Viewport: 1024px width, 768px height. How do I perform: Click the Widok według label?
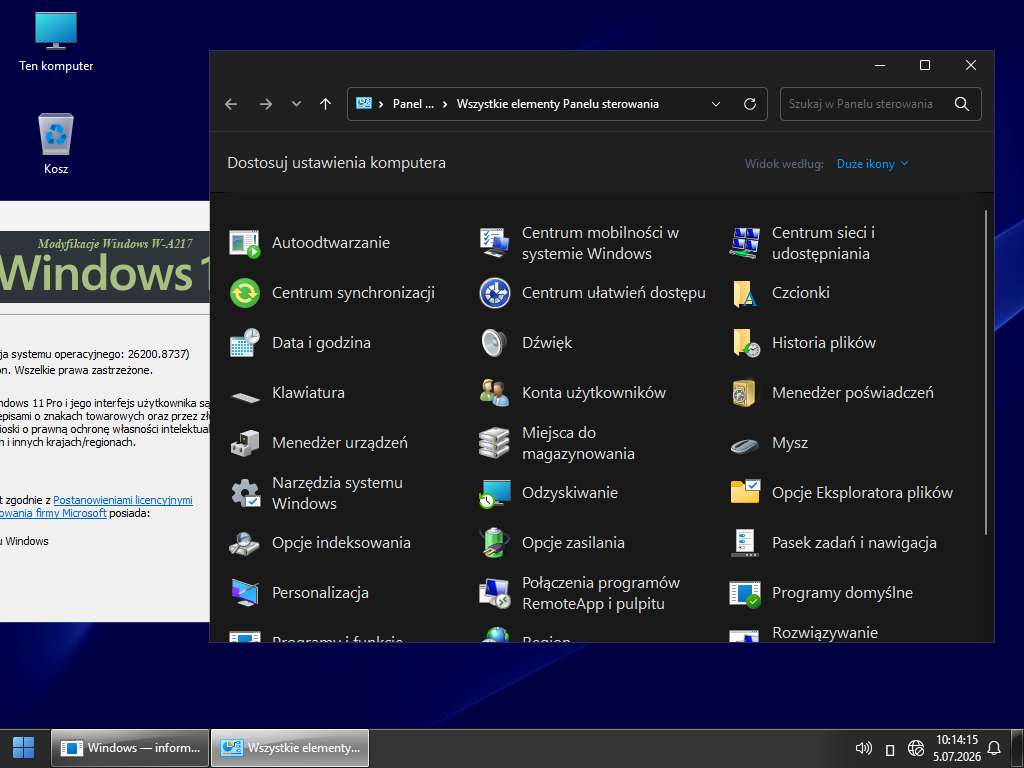coord(784,164)
